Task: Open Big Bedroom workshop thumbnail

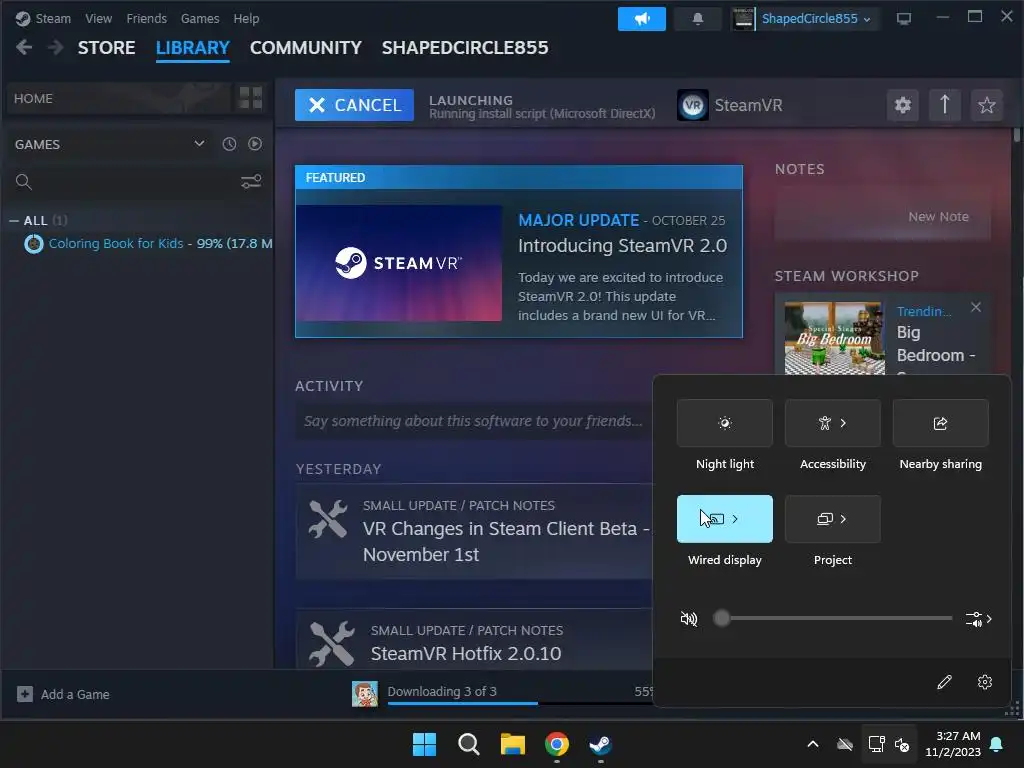Action: point(835,338)
